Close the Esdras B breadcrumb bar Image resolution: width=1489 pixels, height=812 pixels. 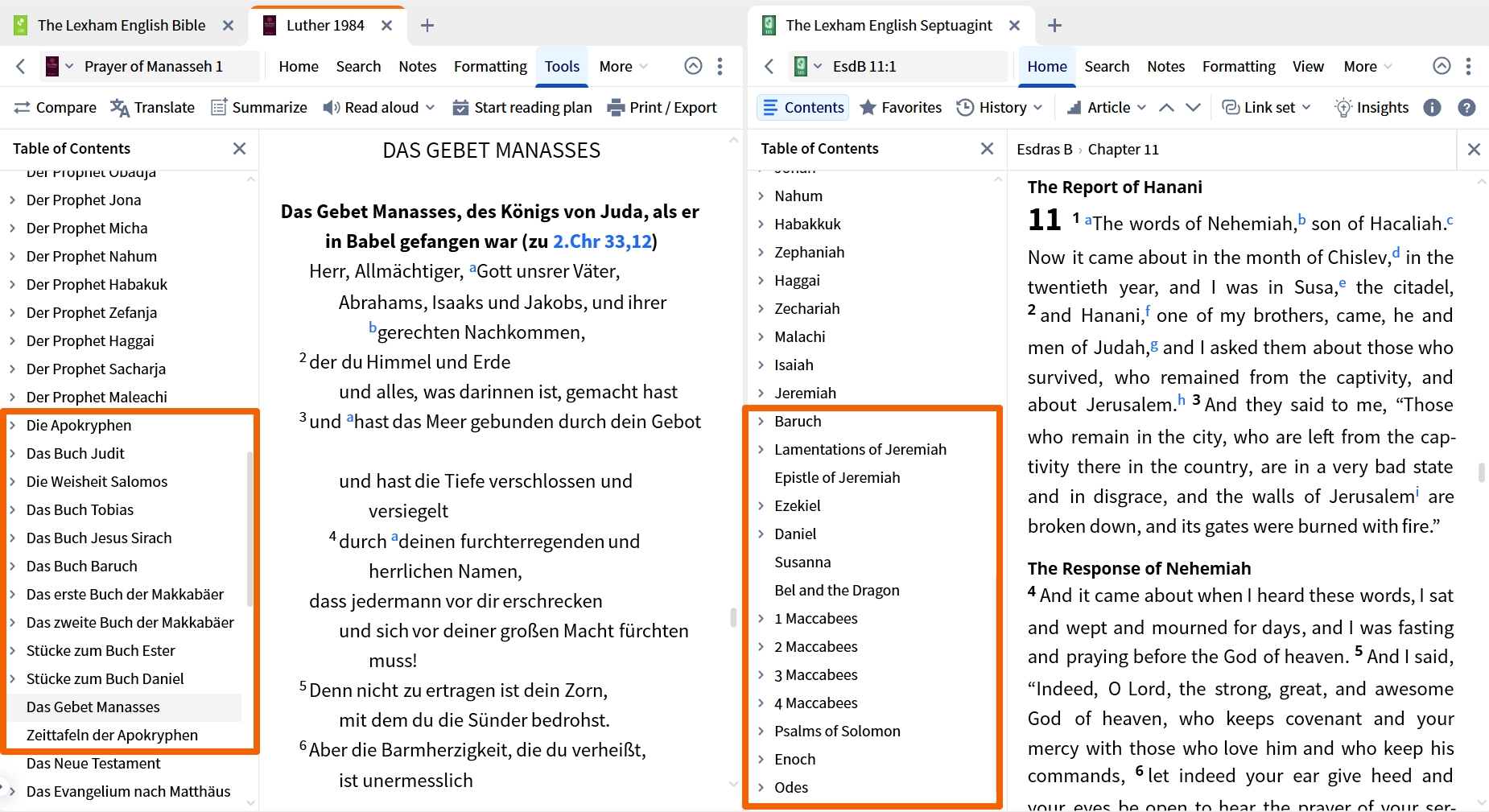(1474, 150)
